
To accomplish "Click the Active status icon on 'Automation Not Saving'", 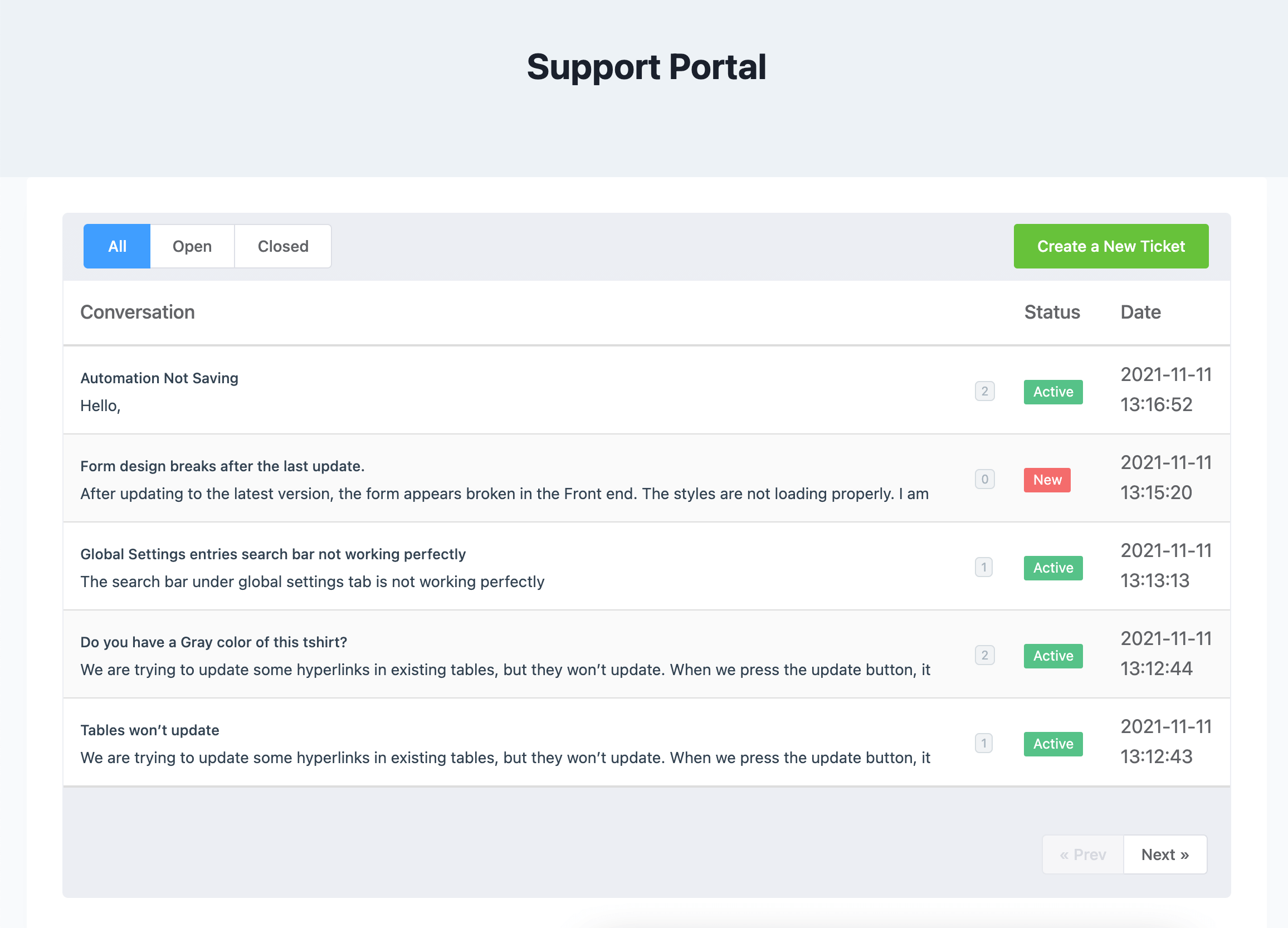I will pos(1053,390).
